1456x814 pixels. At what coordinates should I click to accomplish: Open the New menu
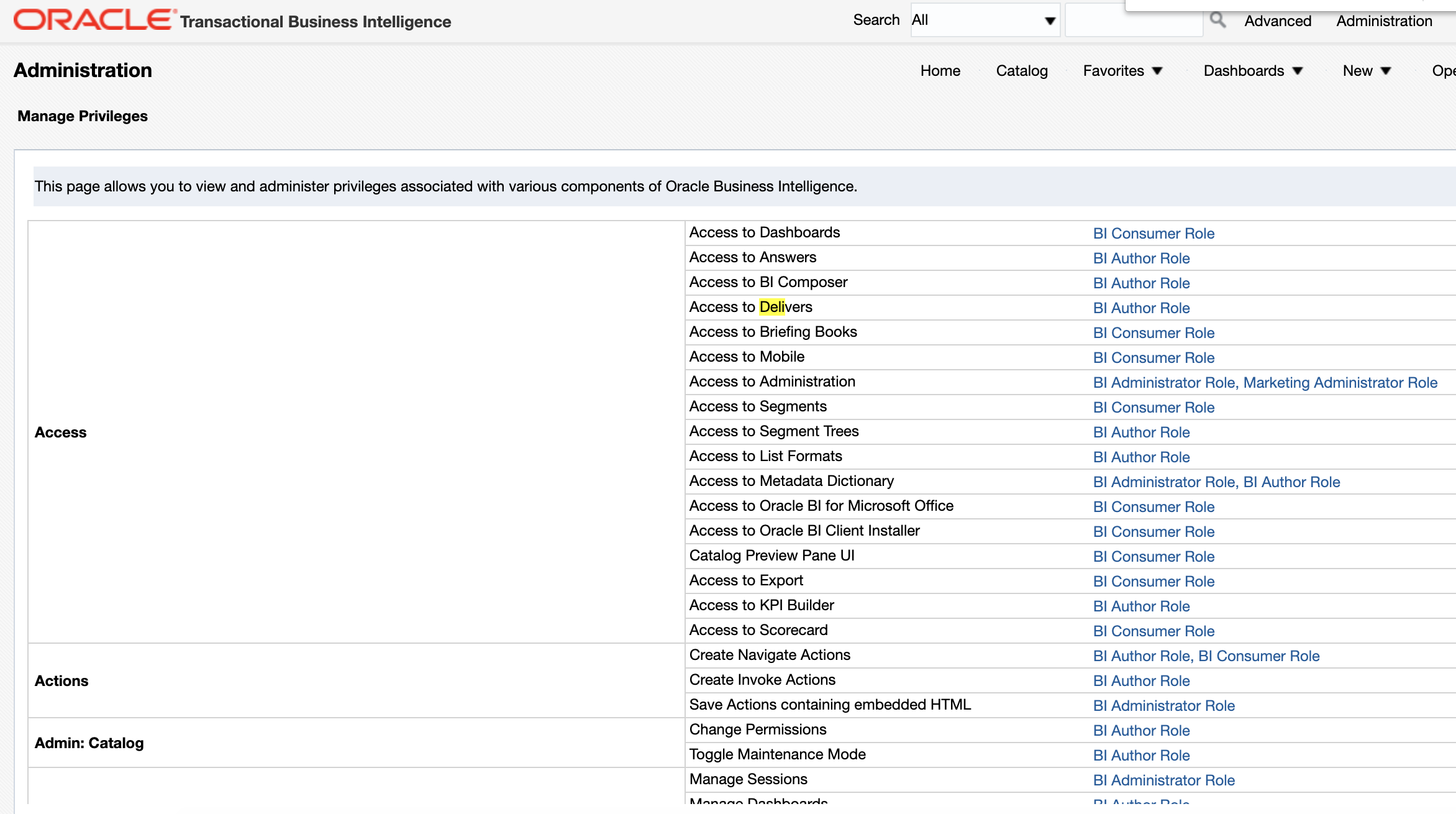point(1367,71)
